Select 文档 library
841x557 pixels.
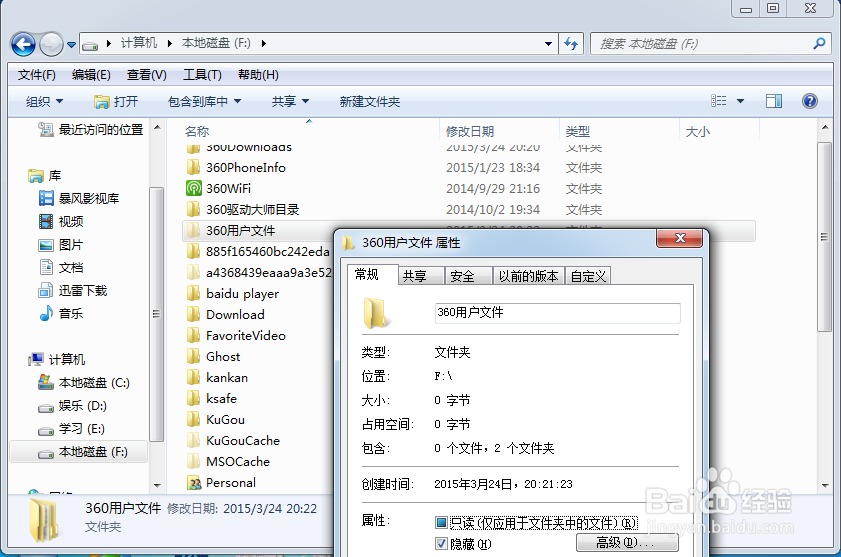point(61,268)
